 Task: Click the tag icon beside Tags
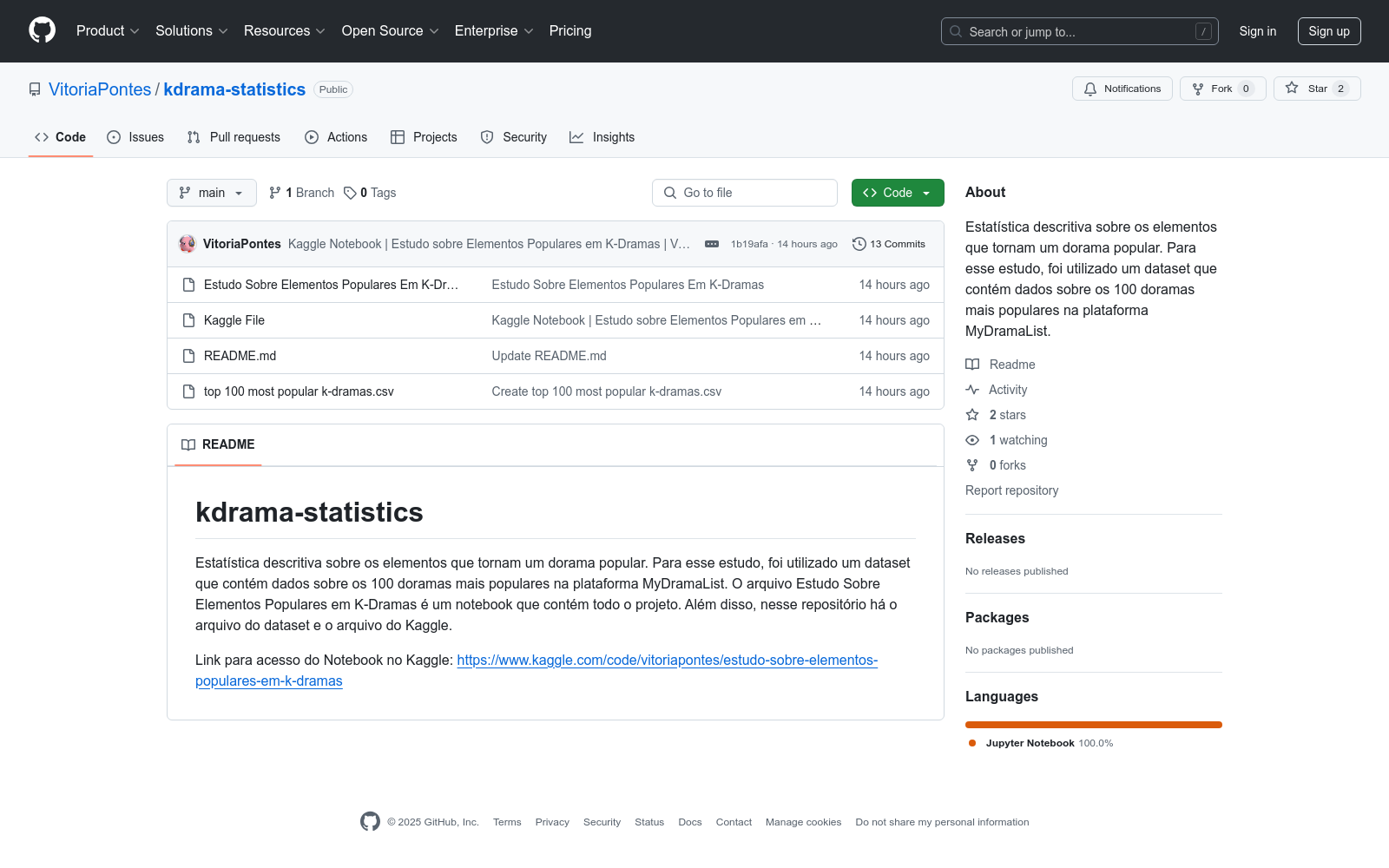(x=350, y=193)
